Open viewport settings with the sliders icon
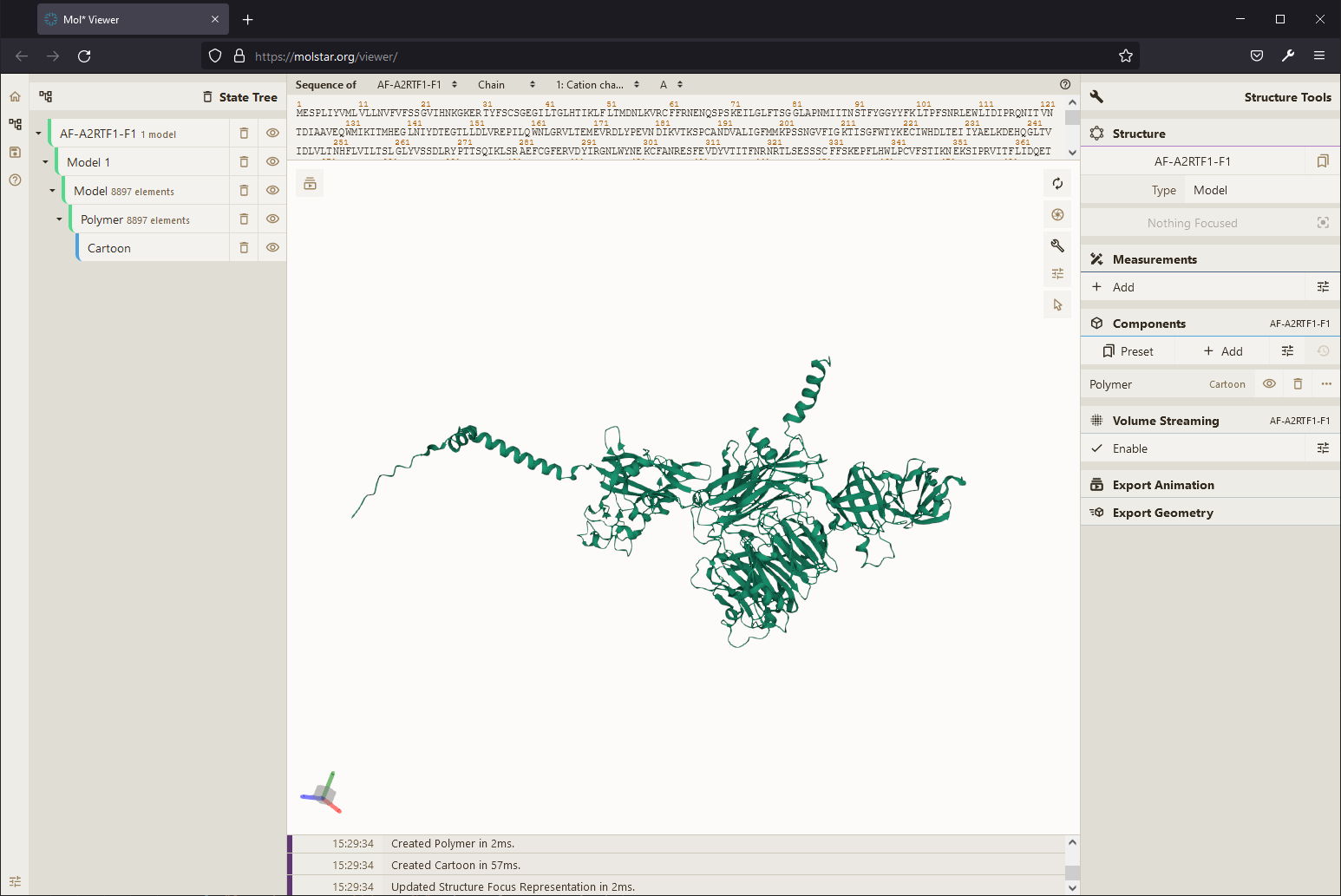This screenshot has height=896, width=1341. 1057,273
